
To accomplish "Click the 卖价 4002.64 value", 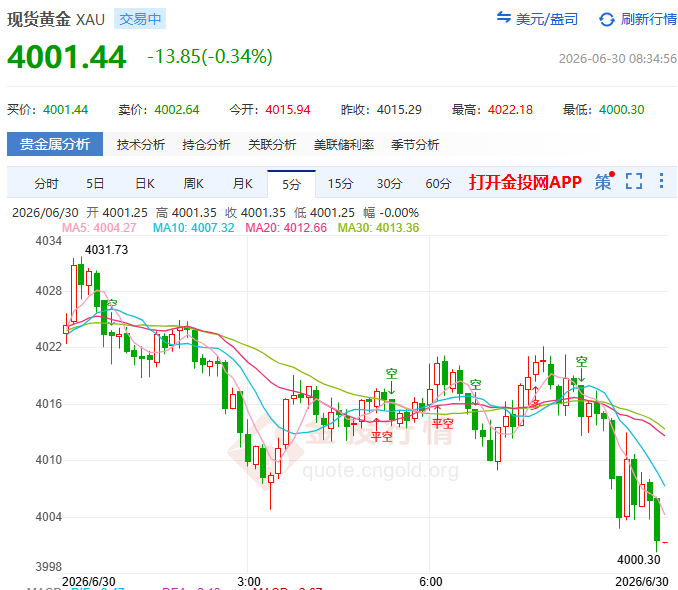I will pos(177,110).
